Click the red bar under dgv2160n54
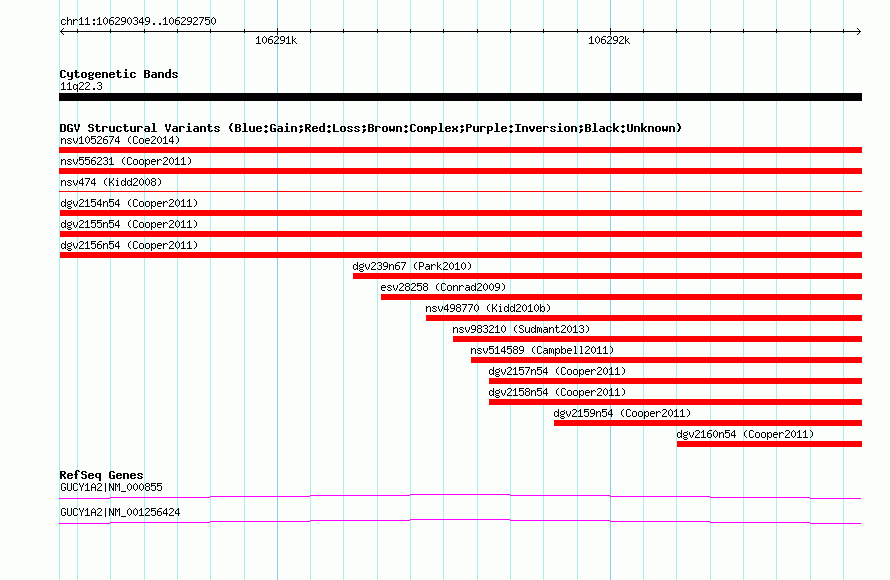The width and height of the screenshot is (890, 580). pos(769,444)
